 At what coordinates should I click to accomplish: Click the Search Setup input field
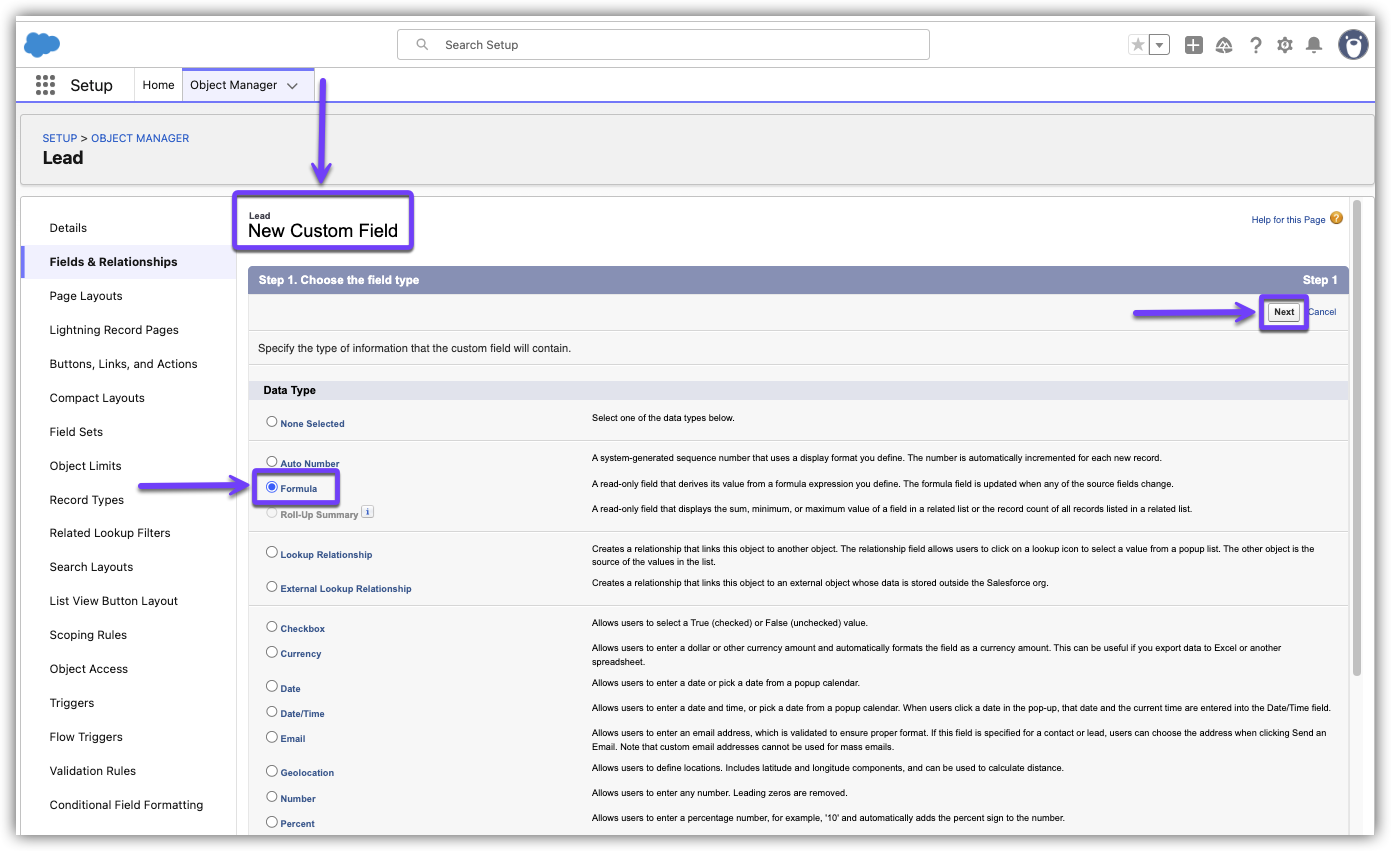663,45
